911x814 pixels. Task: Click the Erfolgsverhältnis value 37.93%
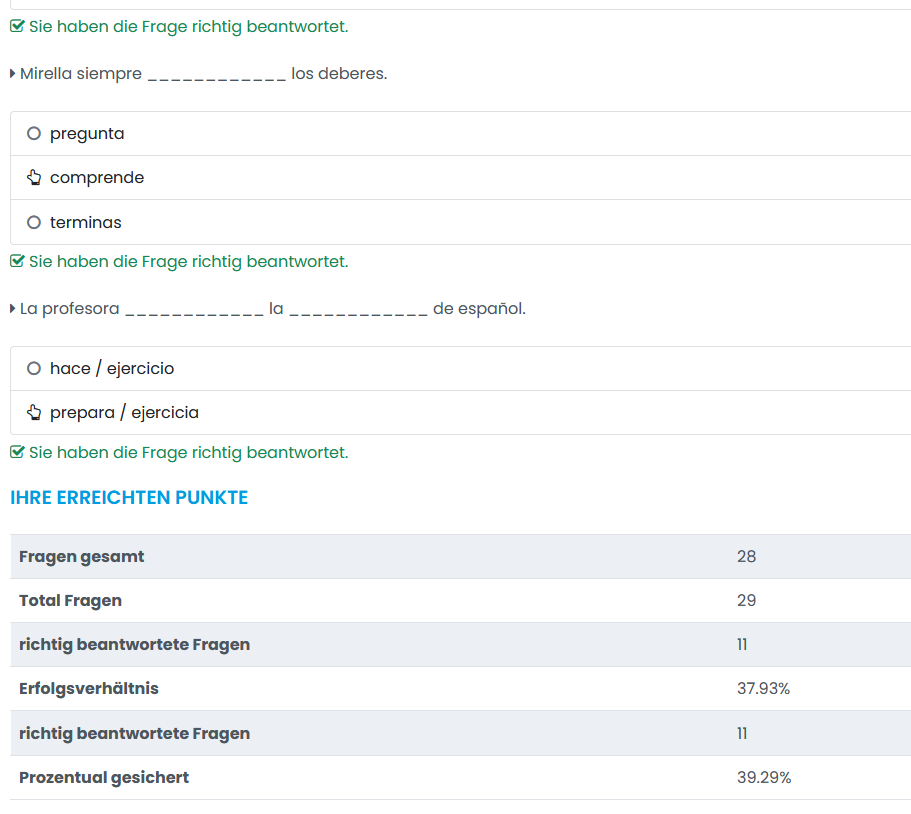pyautogui.click(x=763, y=689)
